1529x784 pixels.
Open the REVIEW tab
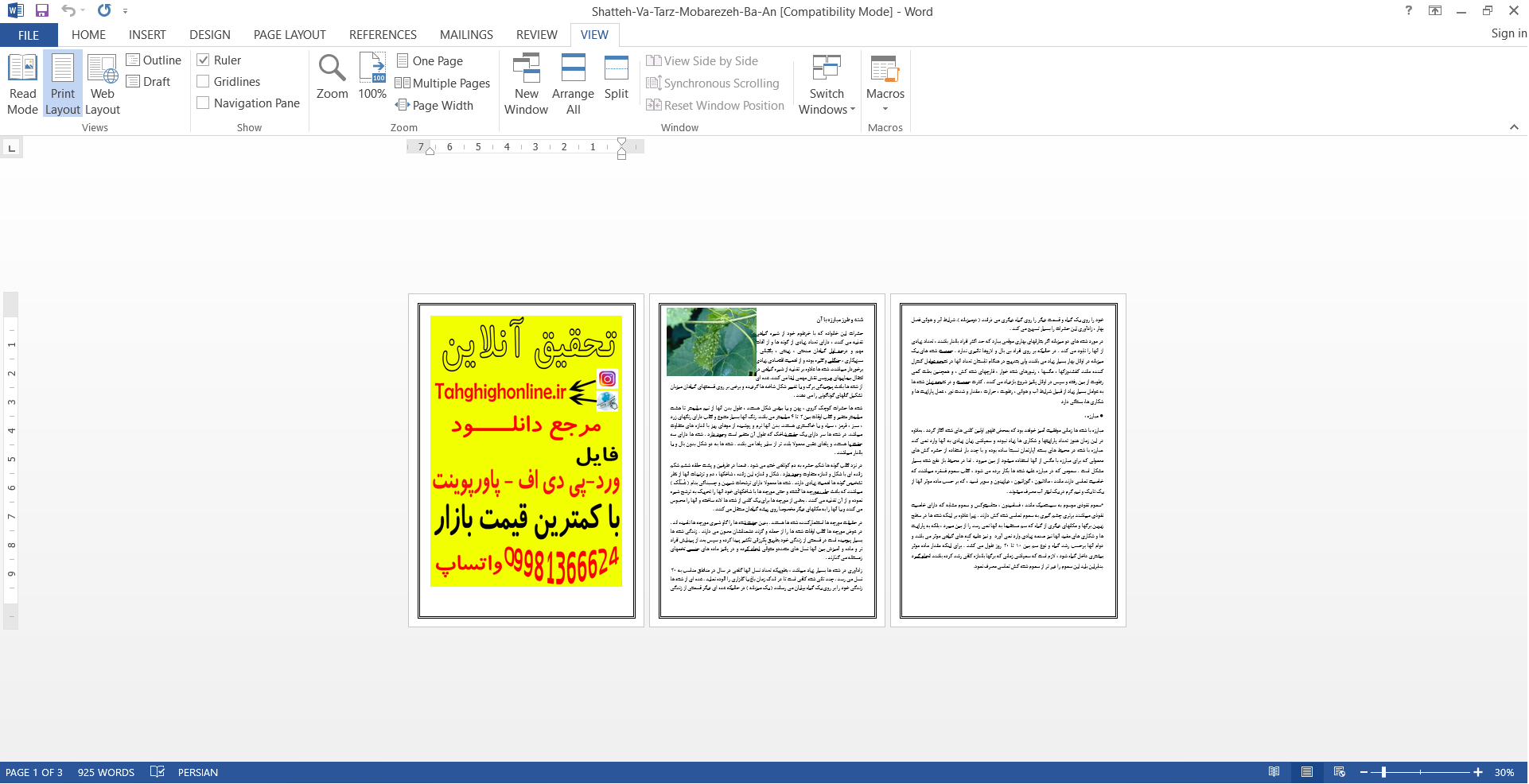[x=536, y=35]
